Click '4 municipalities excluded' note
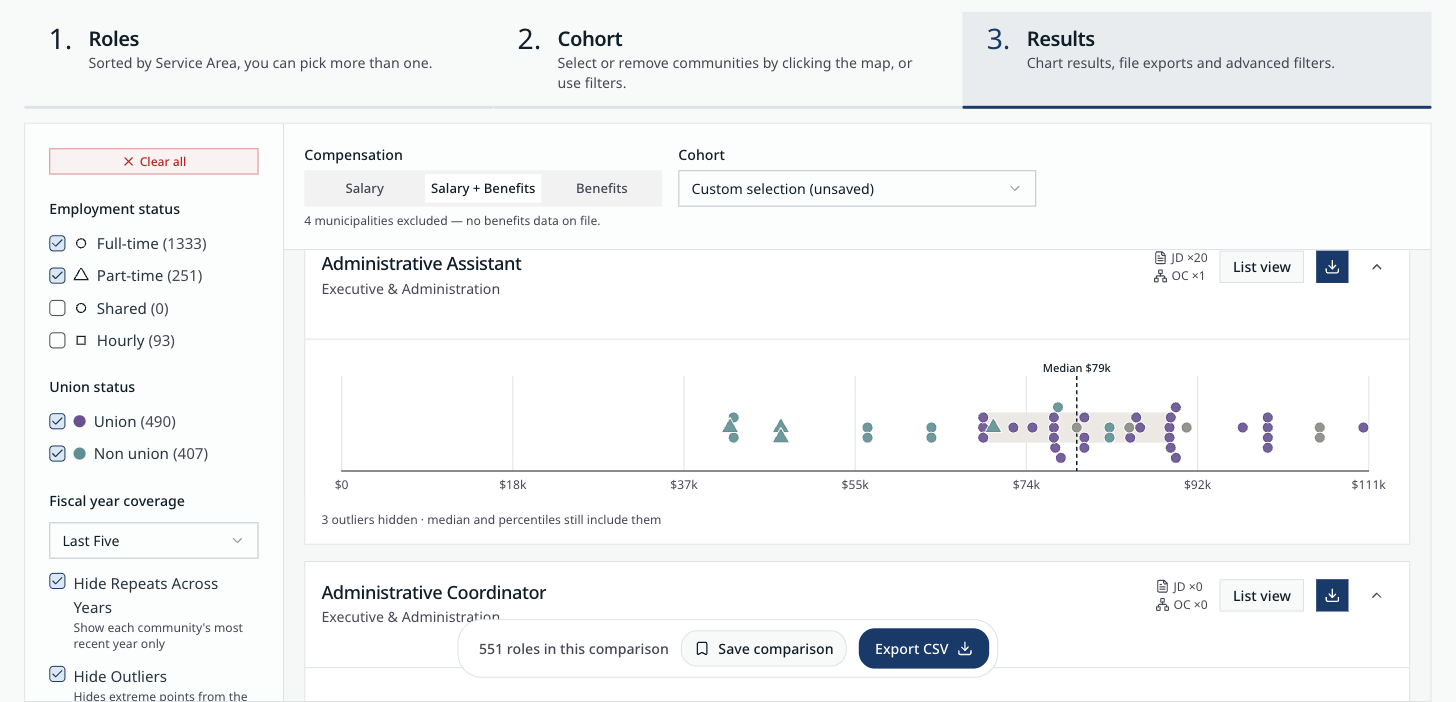This screenshot has height=702, width=1456. point(452,220)
